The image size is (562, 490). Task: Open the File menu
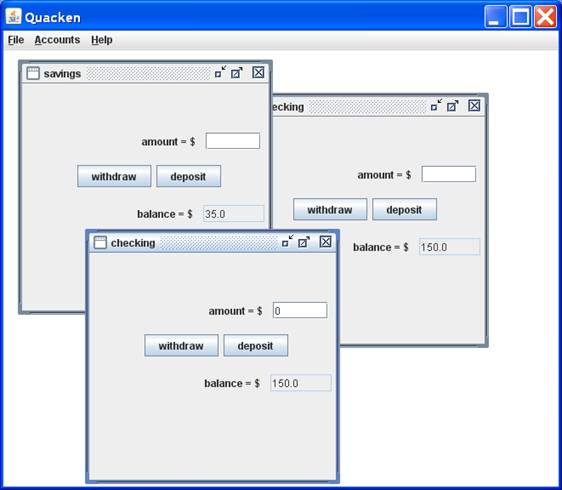pos(16,40)
